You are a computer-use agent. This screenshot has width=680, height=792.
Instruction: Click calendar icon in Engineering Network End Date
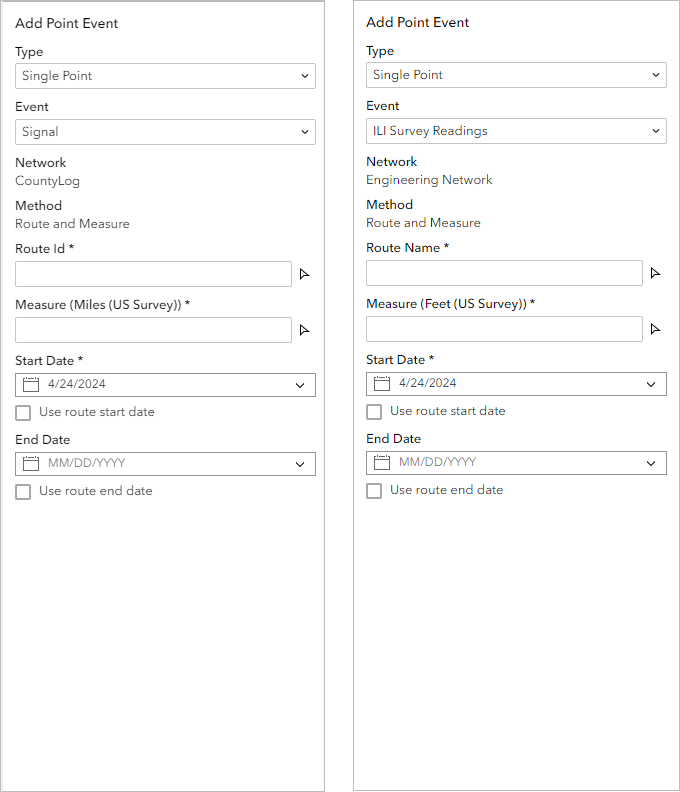(382, 463)
